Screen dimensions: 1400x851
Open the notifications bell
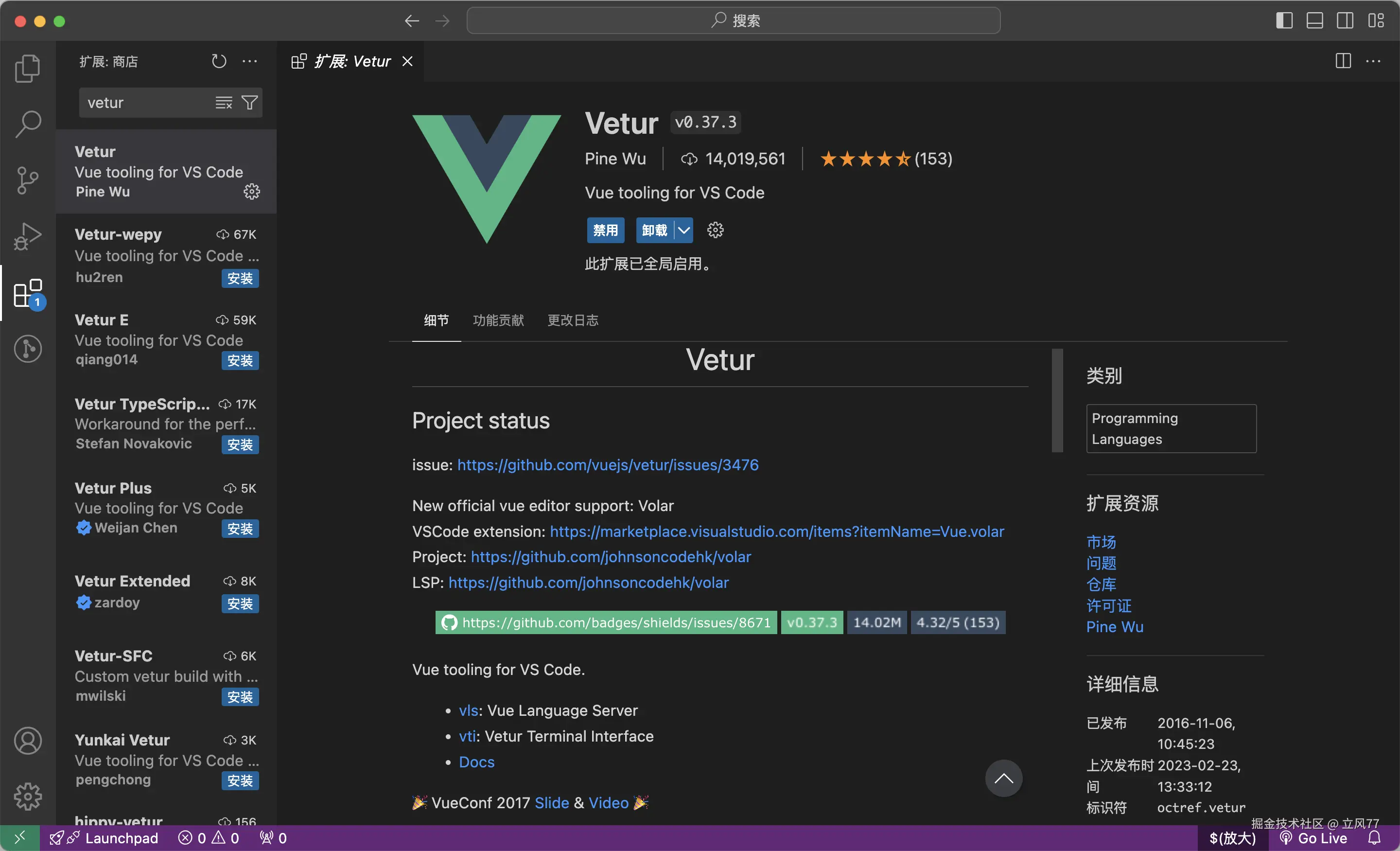pos(1374,838)
